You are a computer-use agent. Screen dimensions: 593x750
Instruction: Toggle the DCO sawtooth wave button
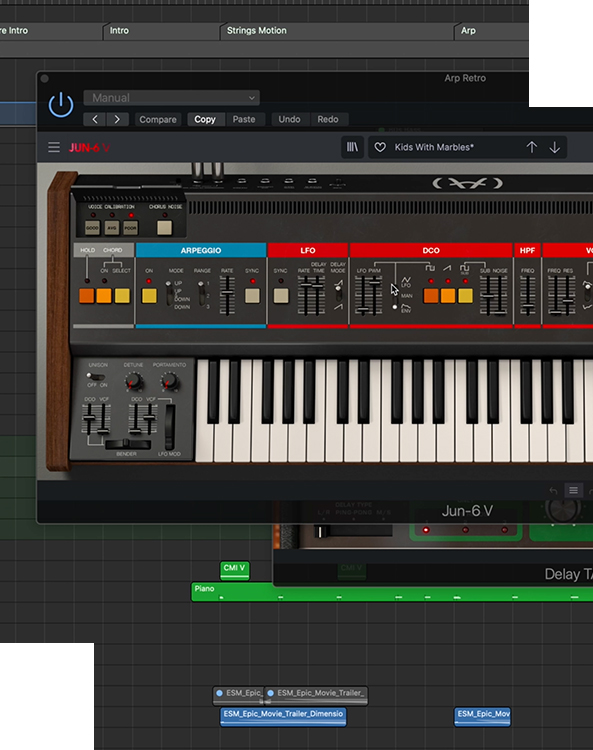click(x=448, y=296)
